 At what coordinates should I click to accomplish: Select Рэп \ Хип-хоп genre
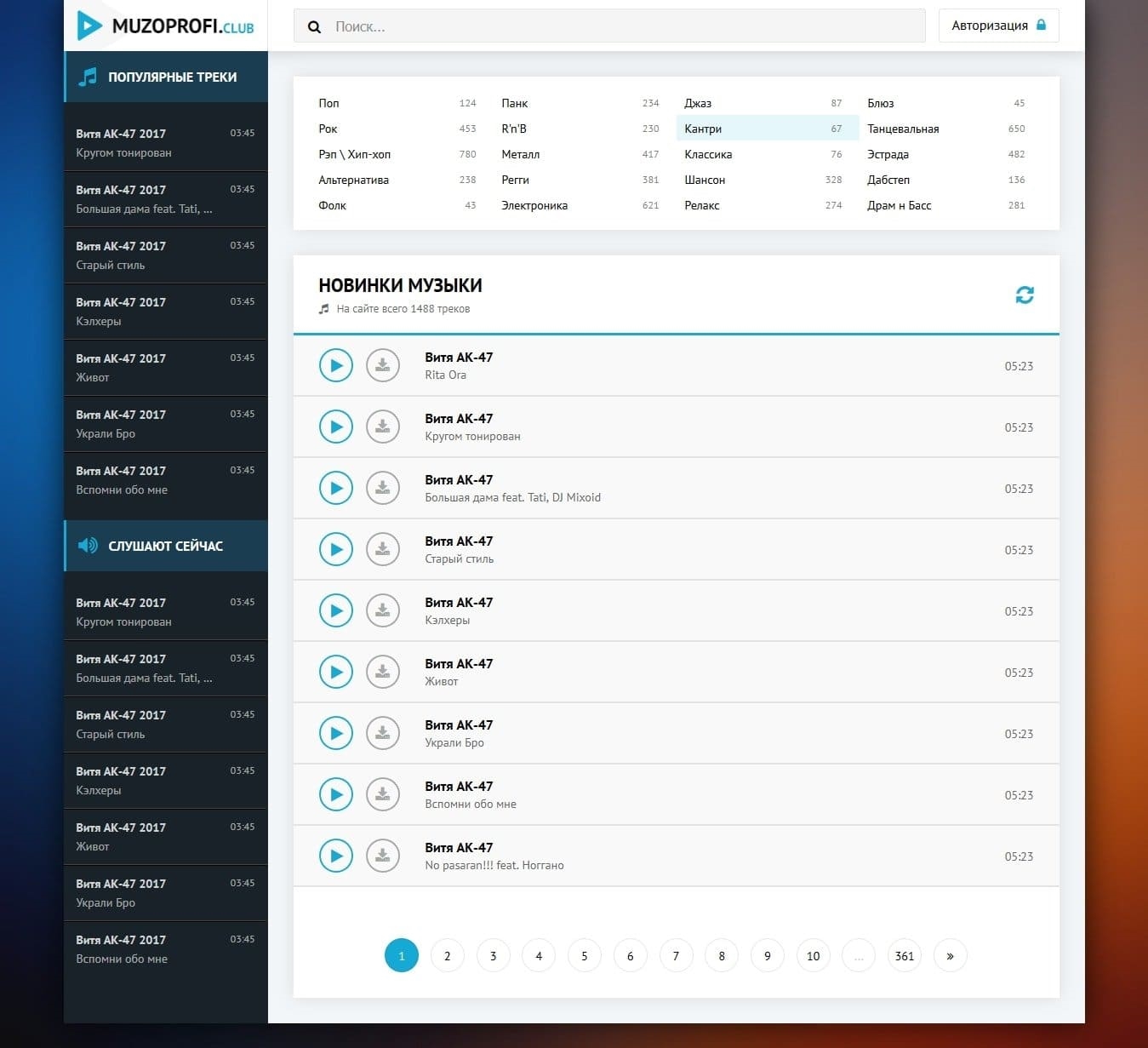397,154
